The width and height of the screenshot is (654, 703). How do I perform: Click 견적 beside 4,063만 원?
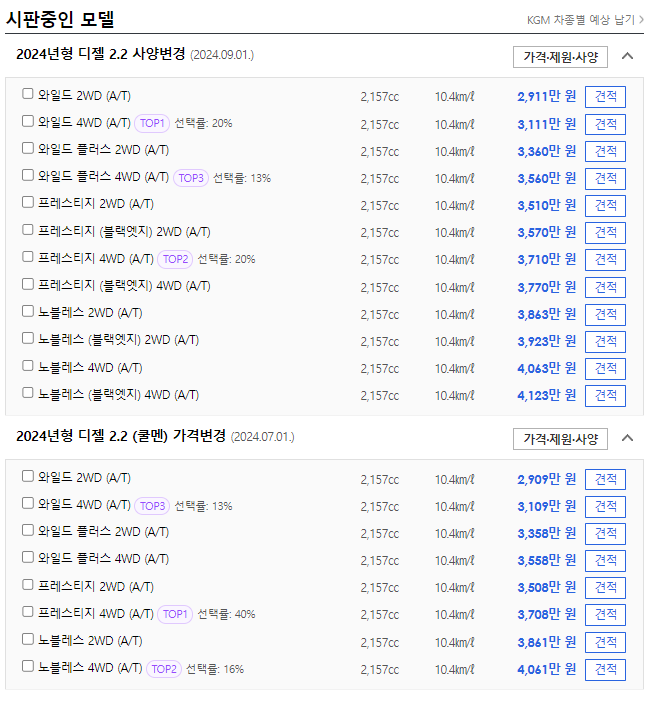[x=605, y=369]
